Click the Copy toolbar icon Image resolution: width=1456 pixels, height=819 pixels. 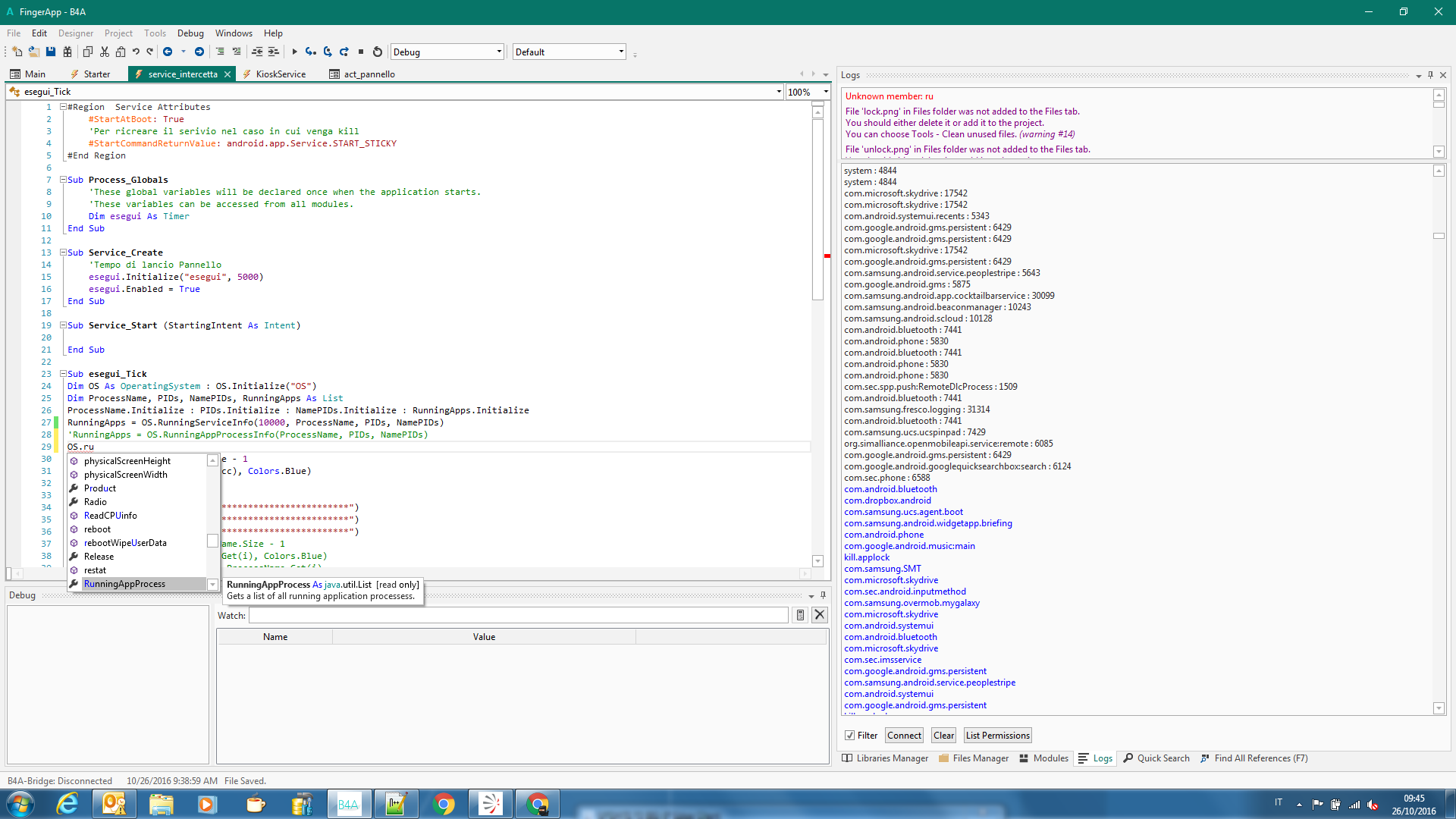coord(88,52)
